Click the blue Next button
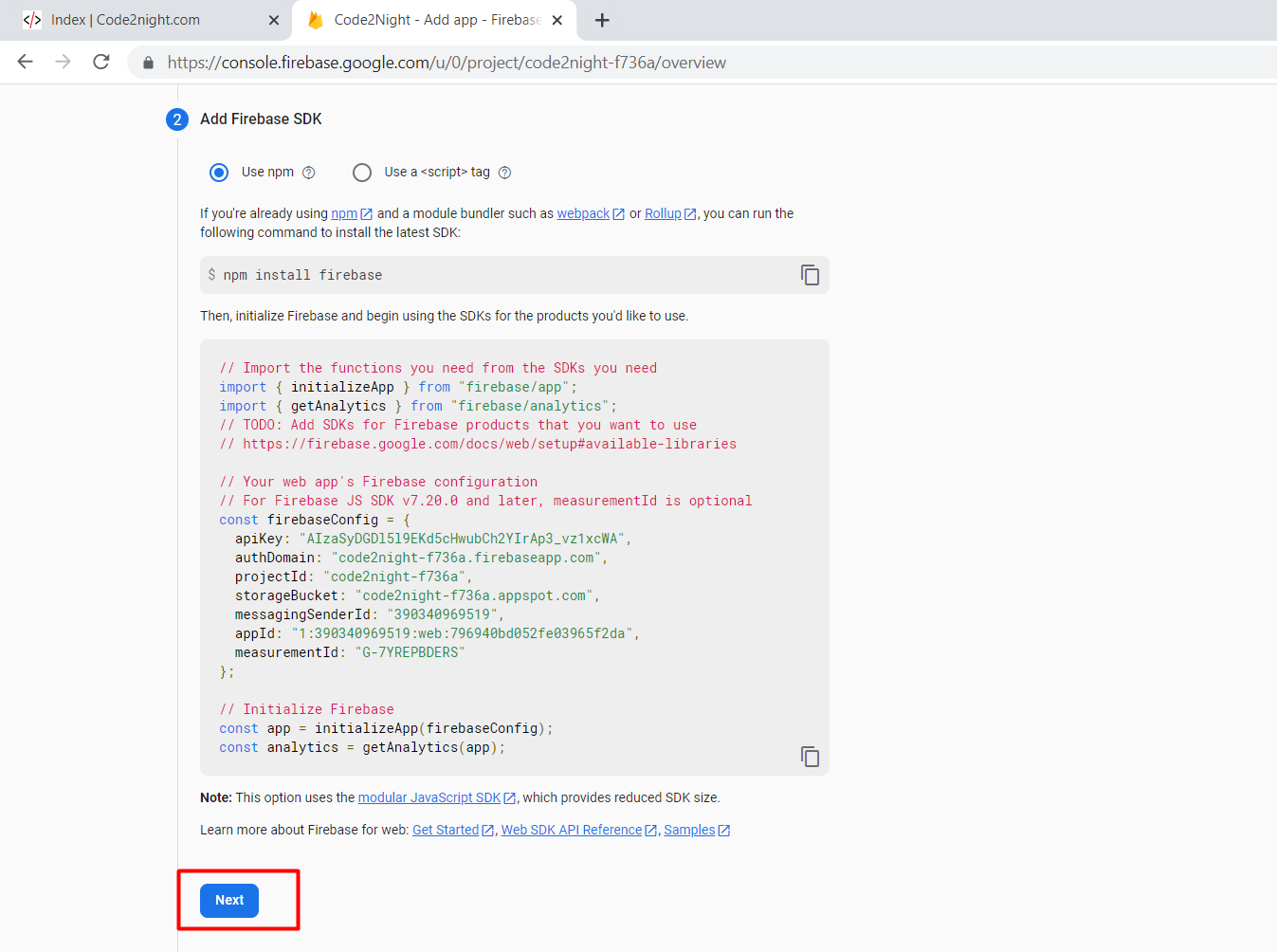The width and height of the screenshot is (1277, 952). [x=229, y=901]
